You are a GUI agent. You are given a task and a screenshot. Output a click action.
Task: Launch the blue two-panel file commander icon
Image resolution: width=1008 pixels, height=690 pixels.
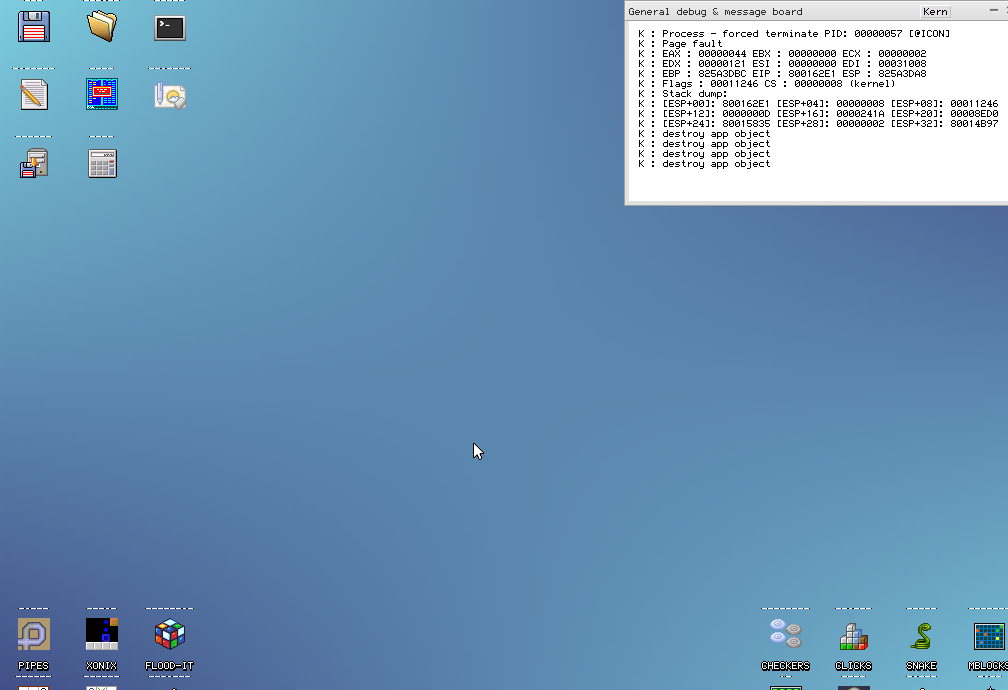102,95
